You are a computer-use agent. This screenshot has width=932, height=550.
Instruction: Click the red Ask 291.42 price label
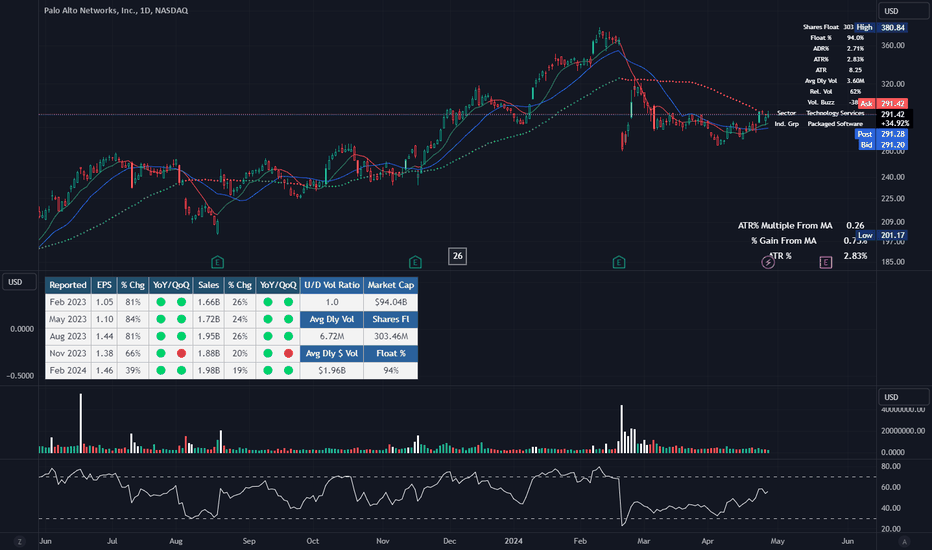(883, 103)
